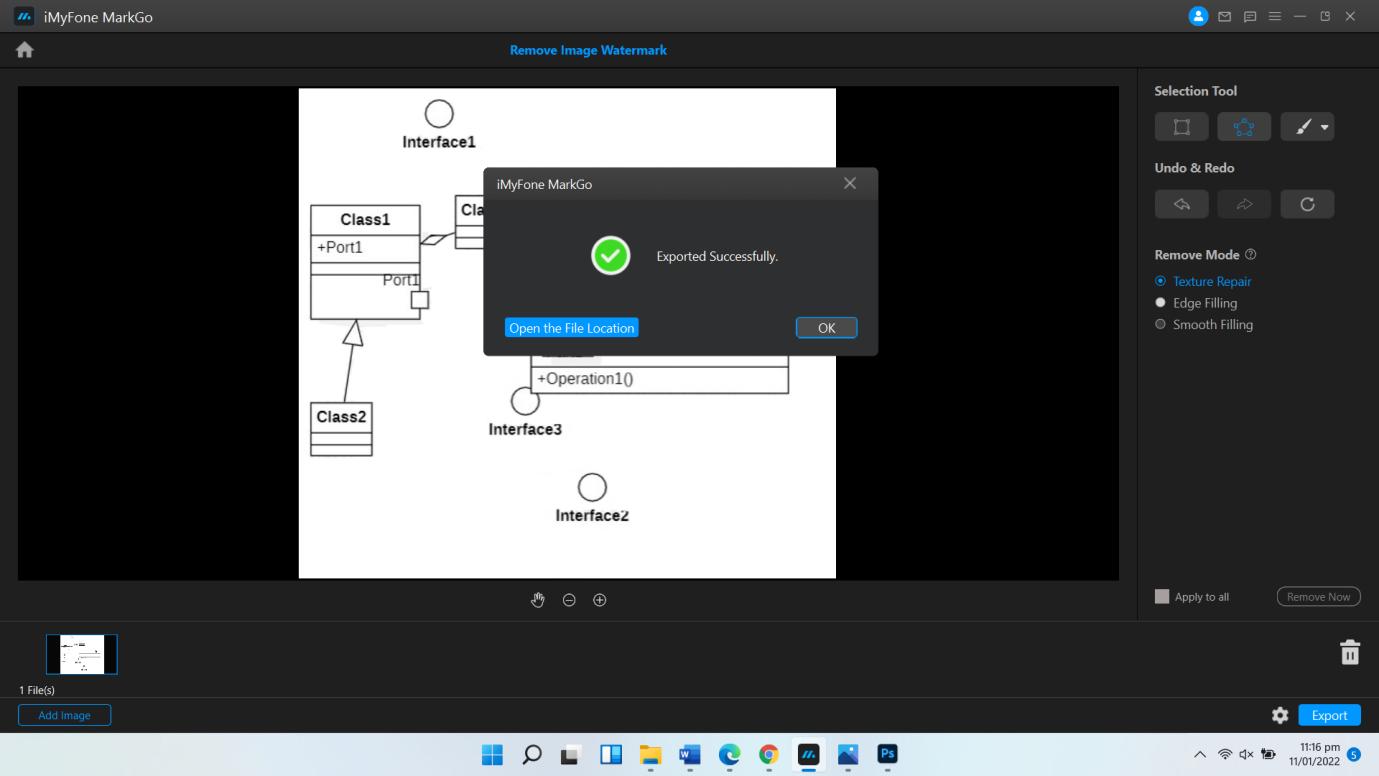Confirm the dialog with OK
1379x776 pixels.
(x=826, y=328)
